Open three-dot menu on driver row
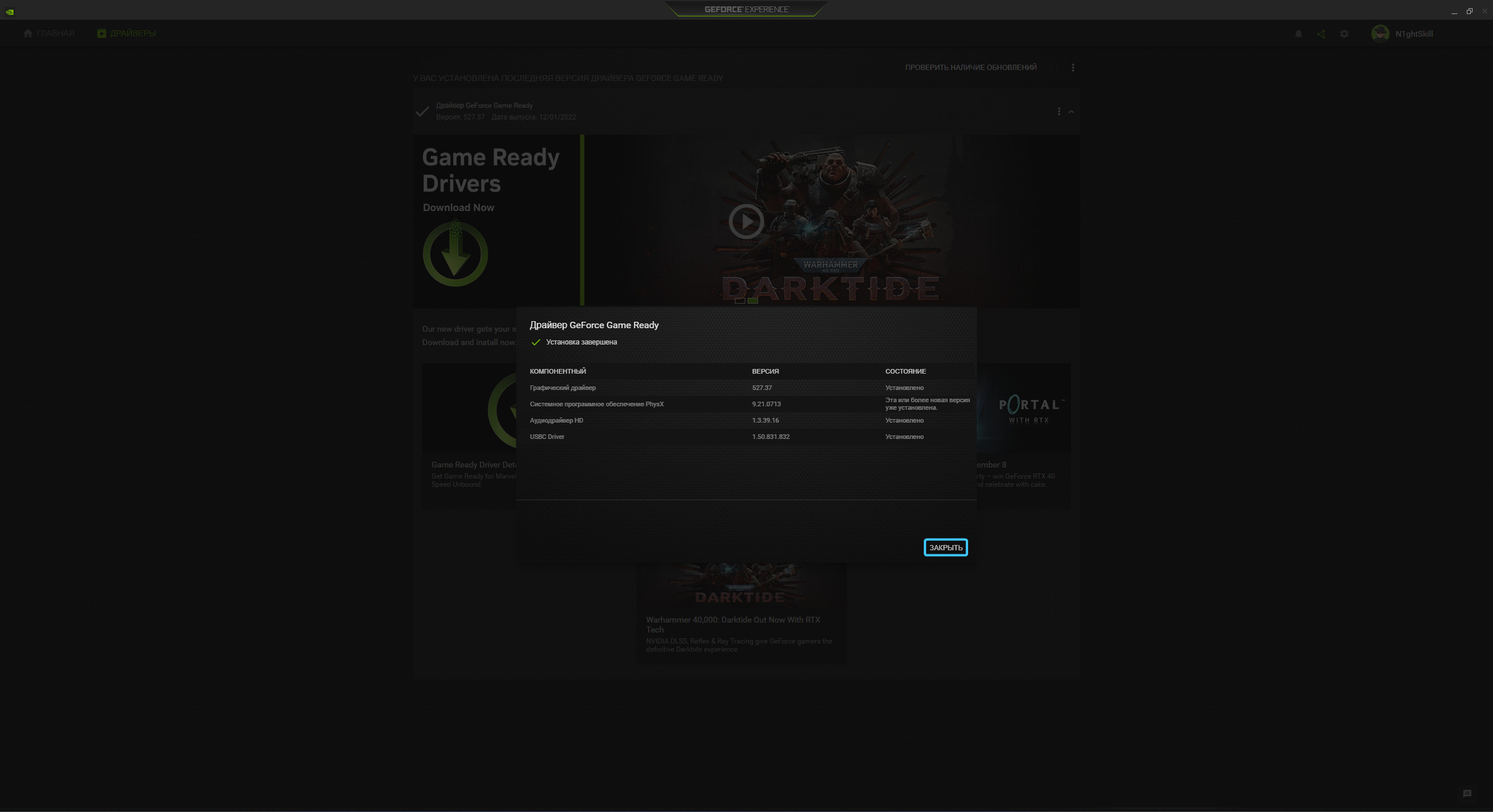Image resolution: width=1493 pixels, height=812 pixels. 1059,111
